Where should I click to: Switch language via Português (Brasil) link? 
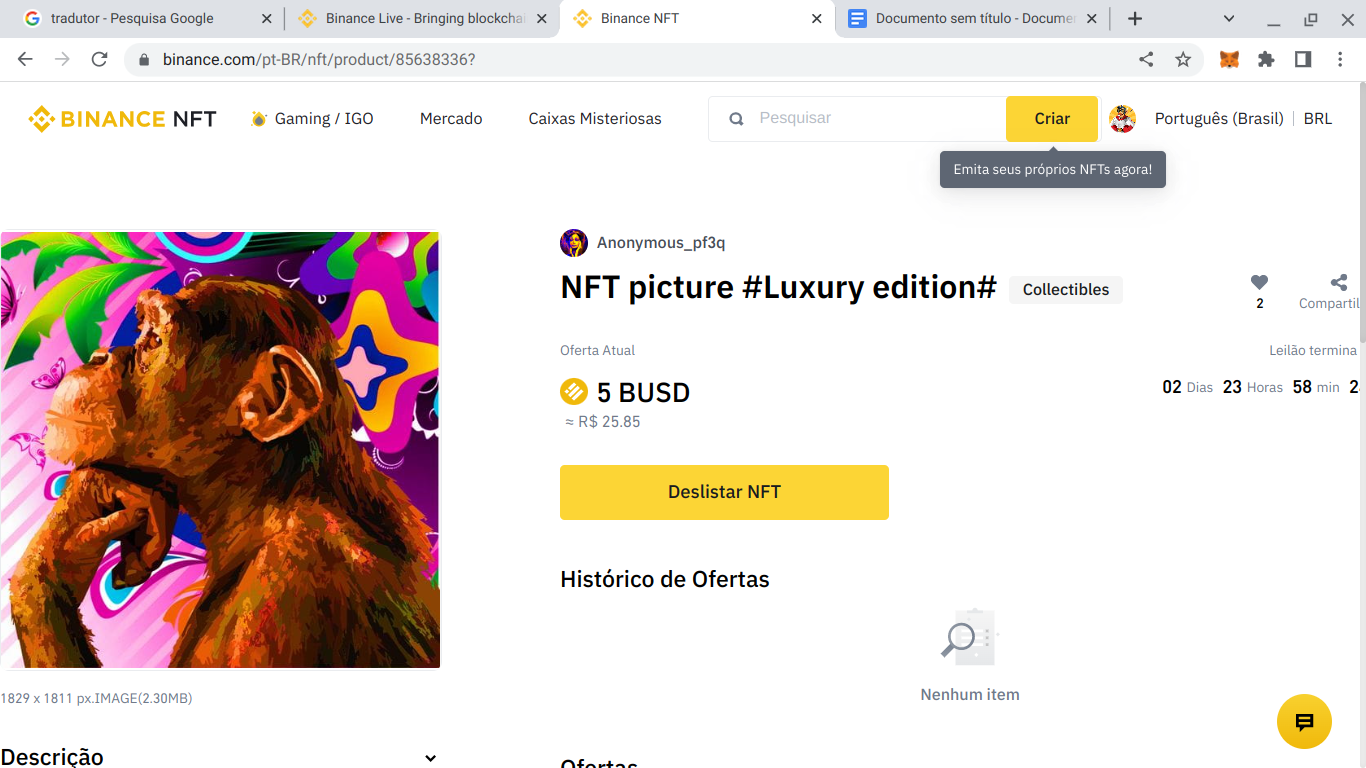(1219, 118)
